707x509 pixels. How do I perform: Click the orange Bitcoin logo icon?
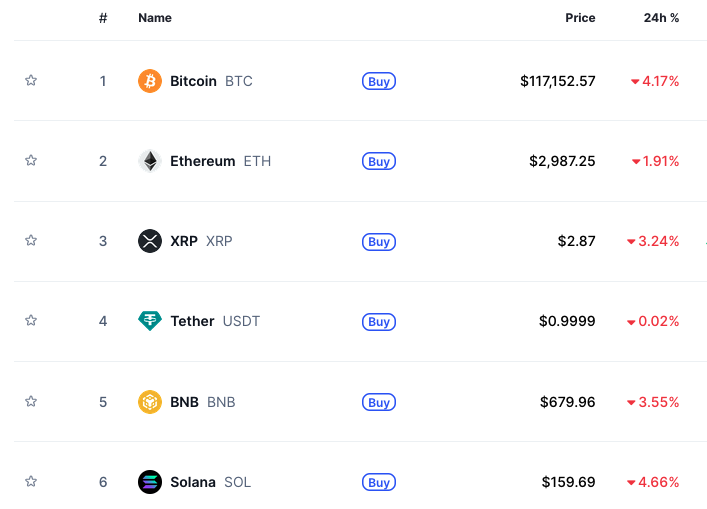tap(150, 81)
